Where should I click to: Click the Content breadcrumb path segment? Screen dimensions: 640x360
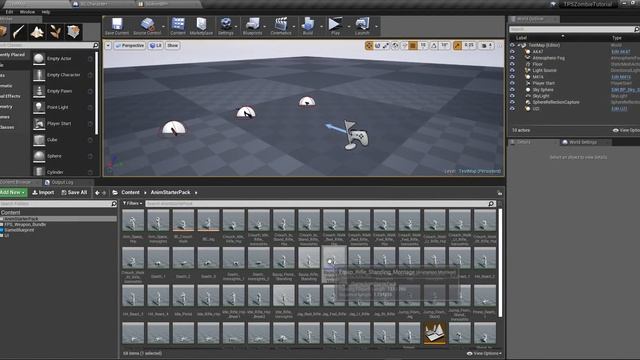[x=130, y=192]
